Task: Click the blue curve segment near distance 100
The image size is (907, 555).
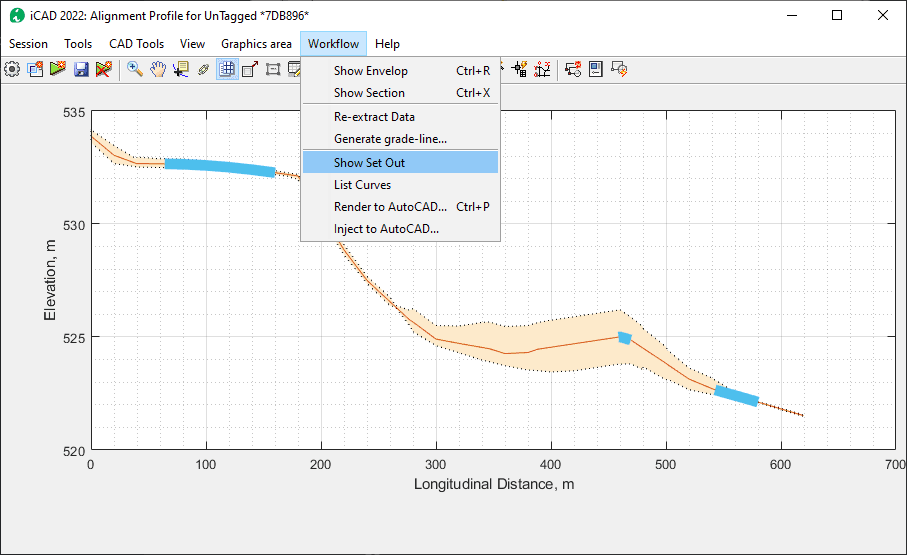Action: click(x=218, y=167)
